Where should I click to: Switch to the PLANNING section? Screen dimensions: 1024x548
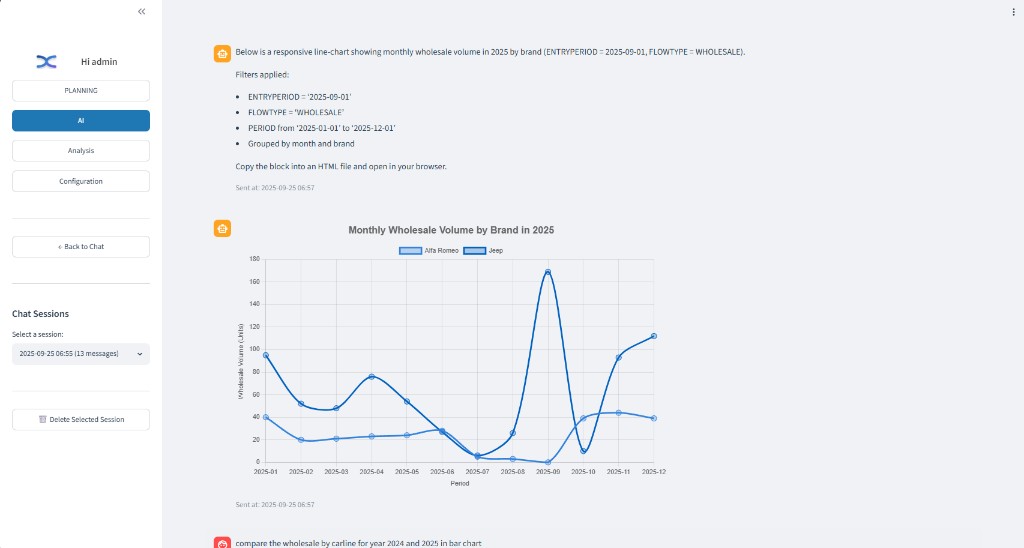tap(81, 91)
